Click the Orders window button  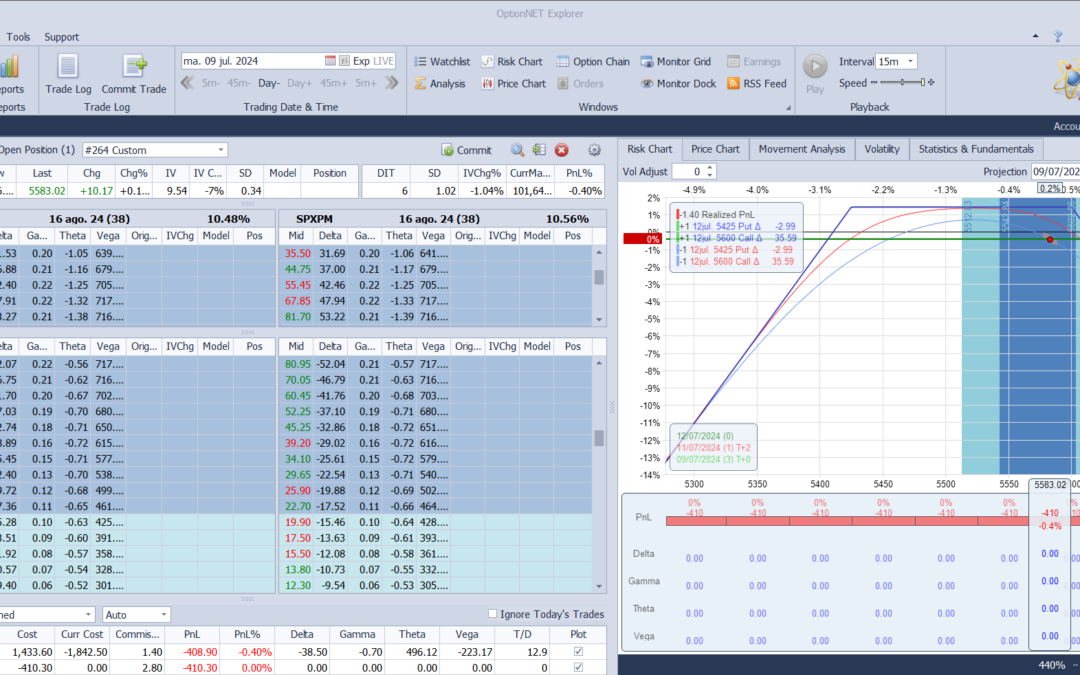(x=580, y=83)
